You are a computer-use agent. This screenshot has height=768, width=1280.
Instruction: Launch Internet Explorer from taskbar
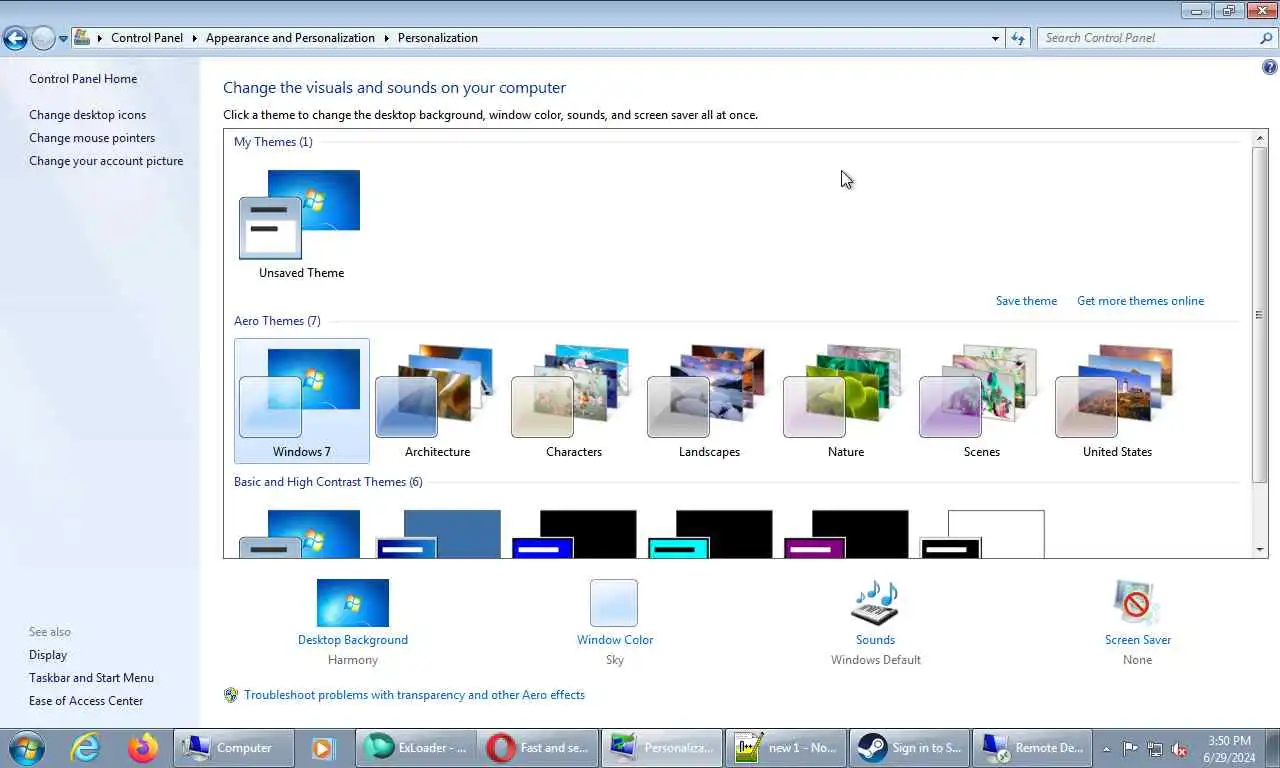point(87,748)
